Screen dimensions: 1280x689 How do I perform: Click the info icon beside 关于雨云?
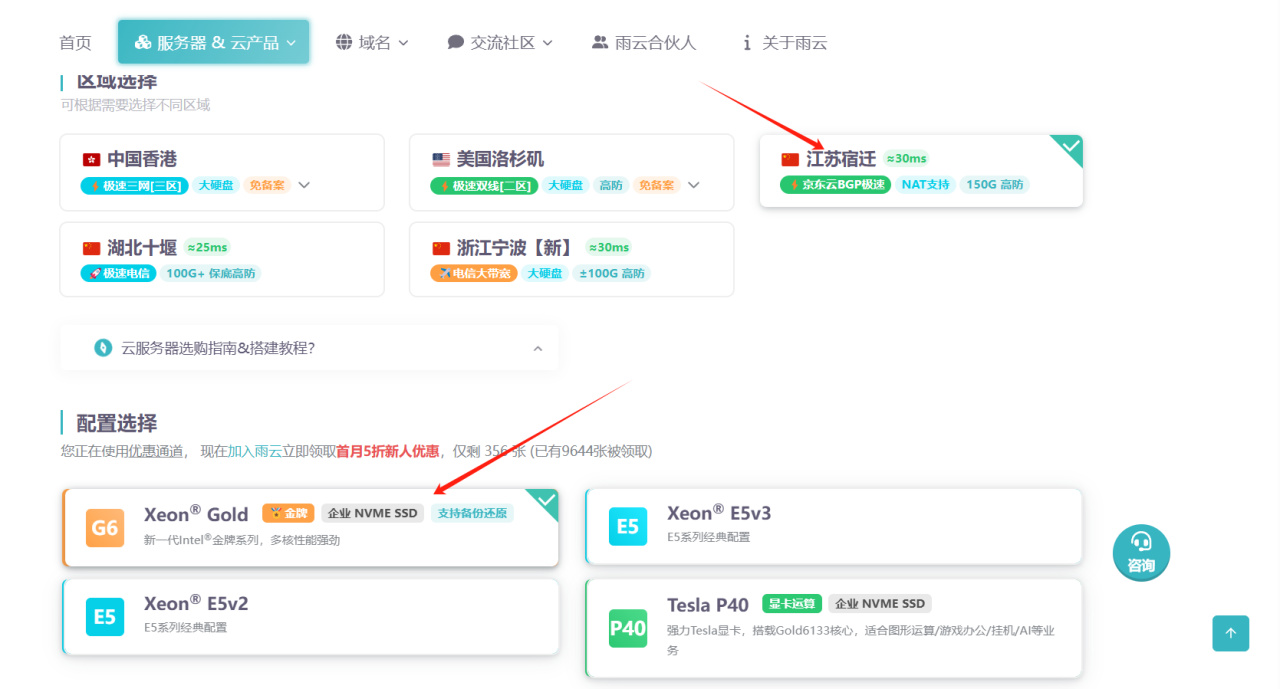tap(746, 43)
